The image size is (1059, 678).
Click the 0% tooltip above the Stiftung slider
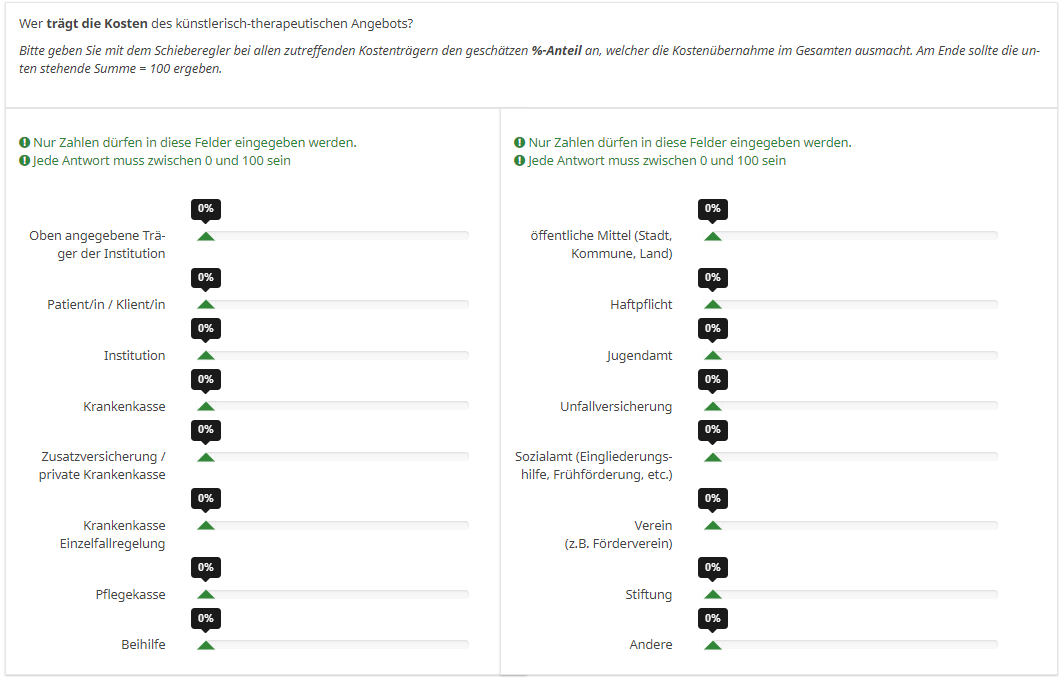[713, 567]
